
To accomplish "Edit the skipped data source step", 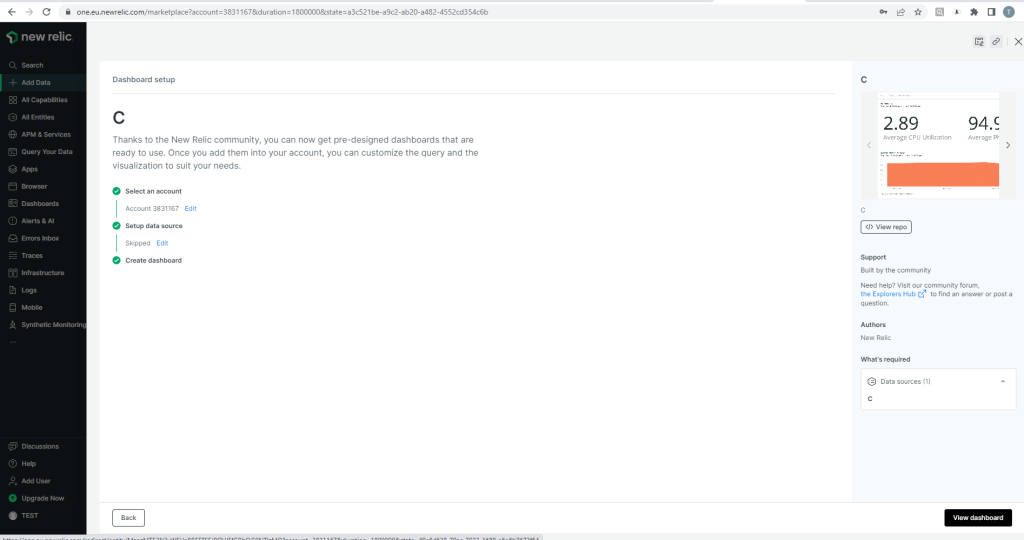I will tap(162, 244).
